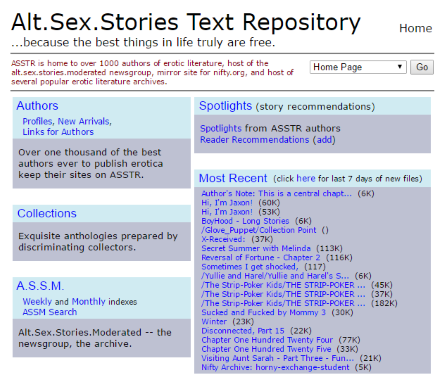This screenshot has height=380, width=445.
Task: Open the ASSM Search link
Action: (50, 312)
